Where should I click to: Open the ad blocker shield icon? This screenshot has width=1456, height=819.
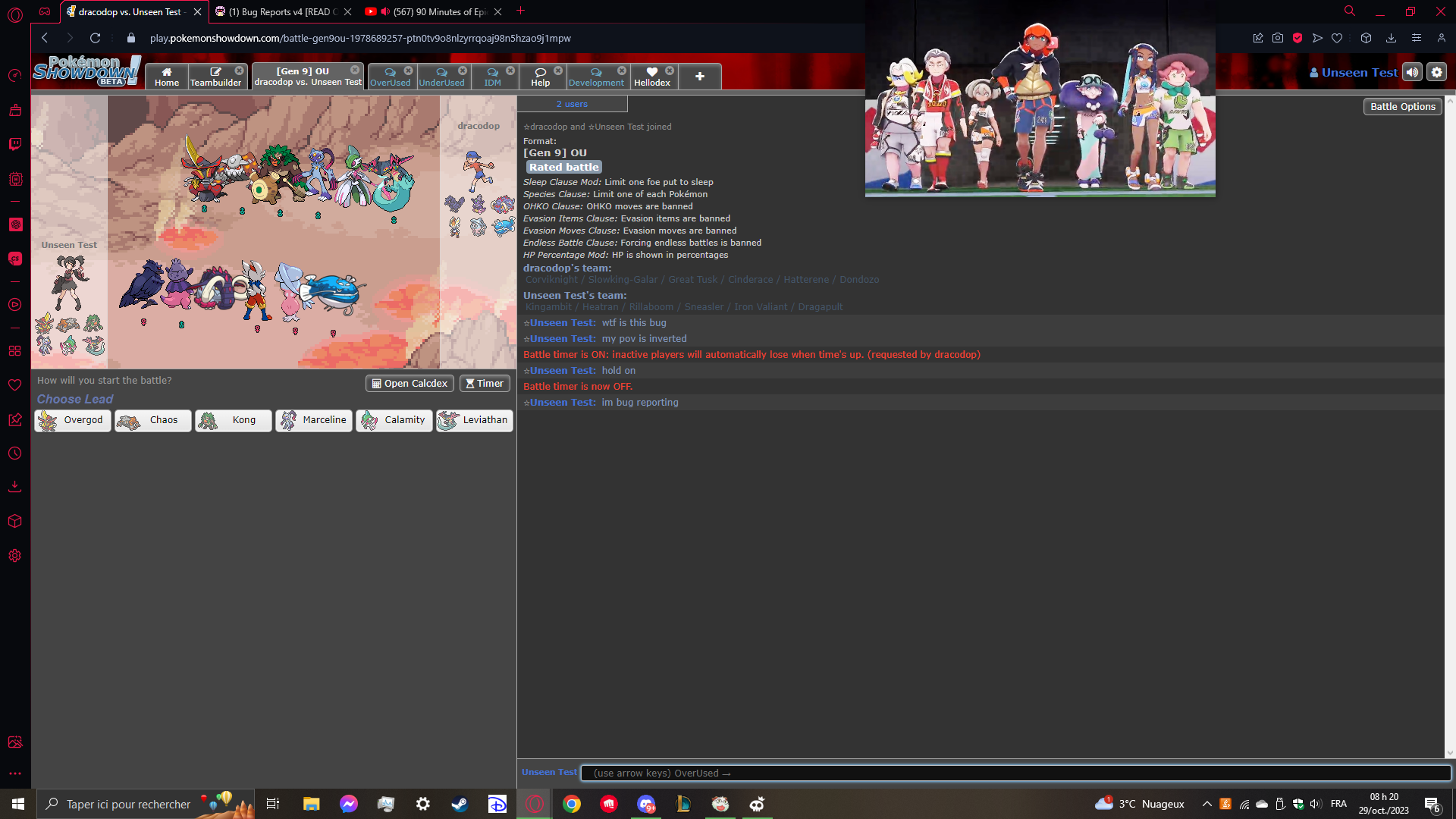pyautogui.click(x=1298, y=38)
